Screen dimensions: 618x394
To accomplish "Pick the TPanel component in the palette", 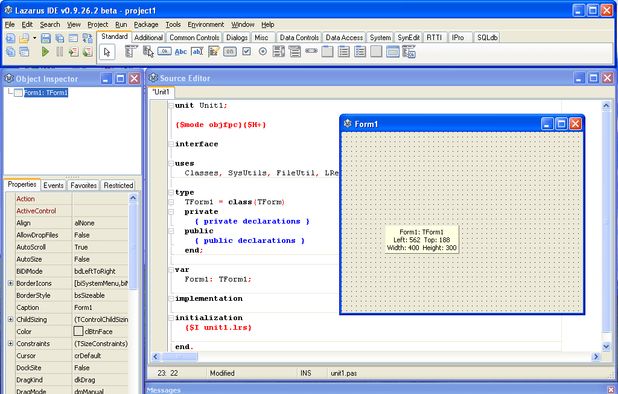I will [x=376, y=52].
